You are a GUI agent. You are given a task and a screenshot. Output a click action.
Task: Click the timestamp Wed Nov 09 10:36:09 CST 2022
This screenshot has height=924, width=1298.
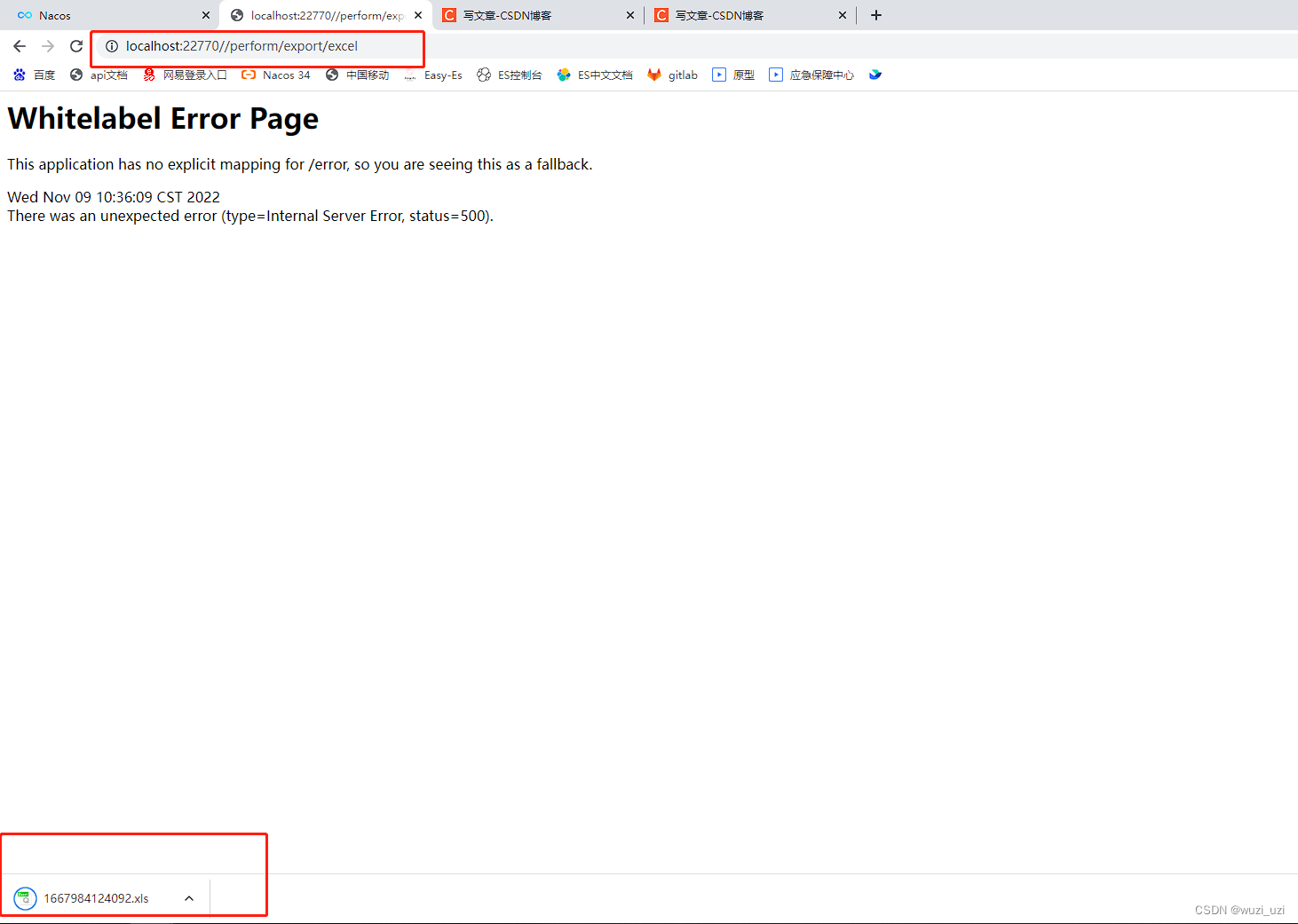coord(114,197)
